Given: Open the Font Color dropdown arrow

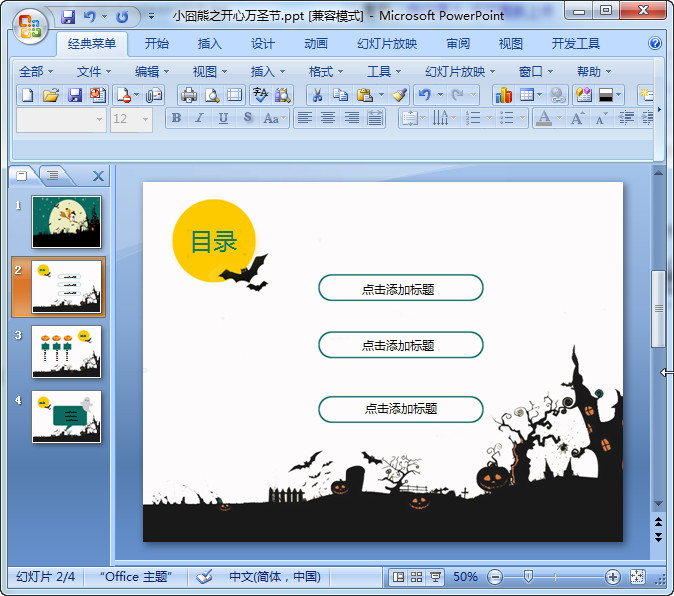Looking at the screenshot, I should pyautogui.click(x=559, y=118).
